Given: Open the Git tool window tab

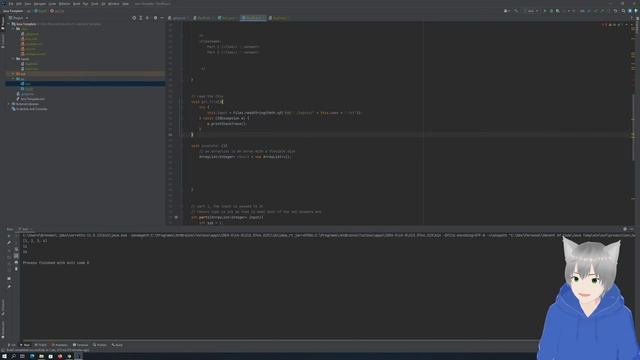Looking at the screenshot, I should tap(11, 345).
